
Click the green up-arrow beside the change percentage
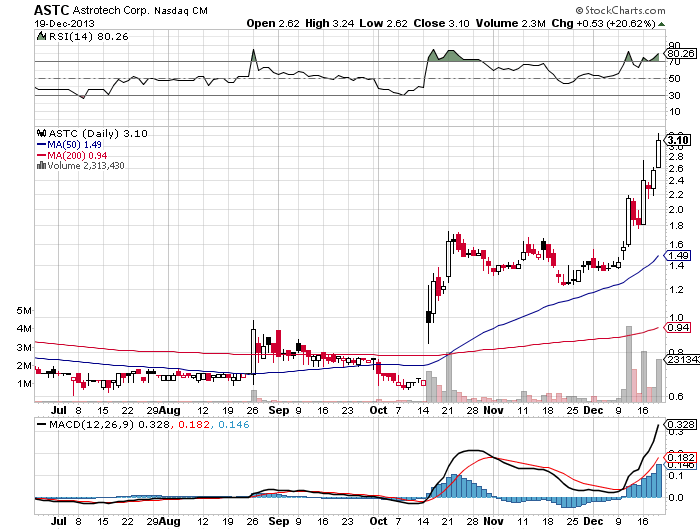(661, 24)
